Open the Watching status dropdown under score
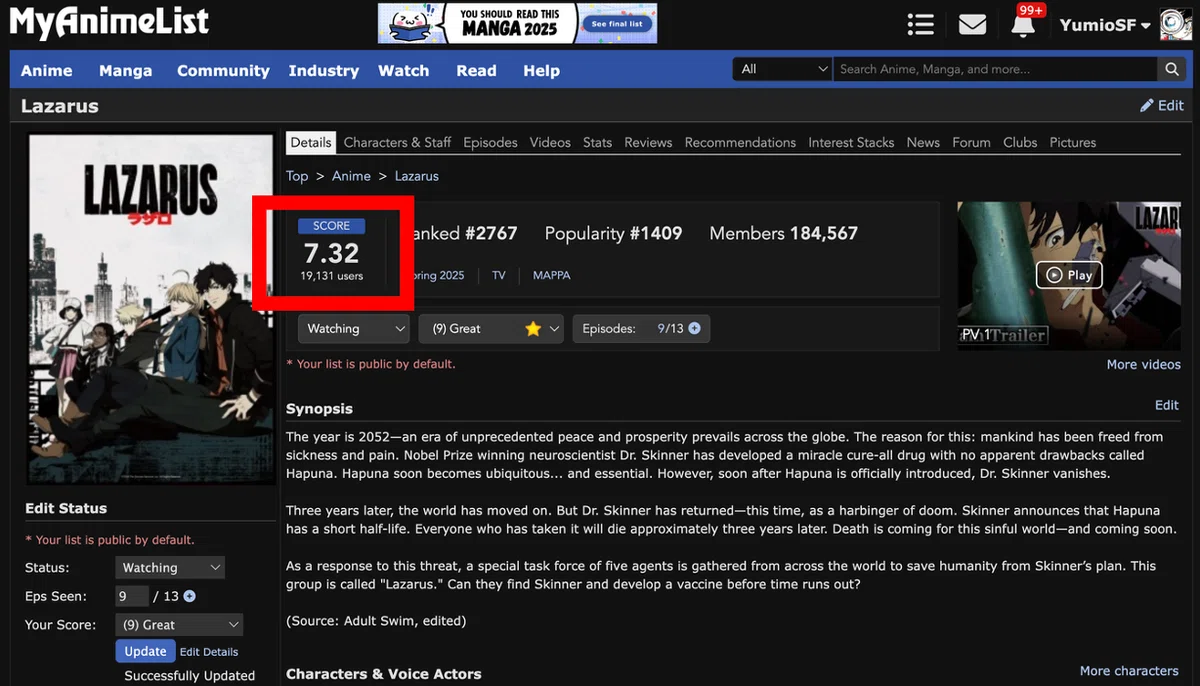Image resolution: width=1200 pixels, height=686 pixels. (x=354, y=328)
